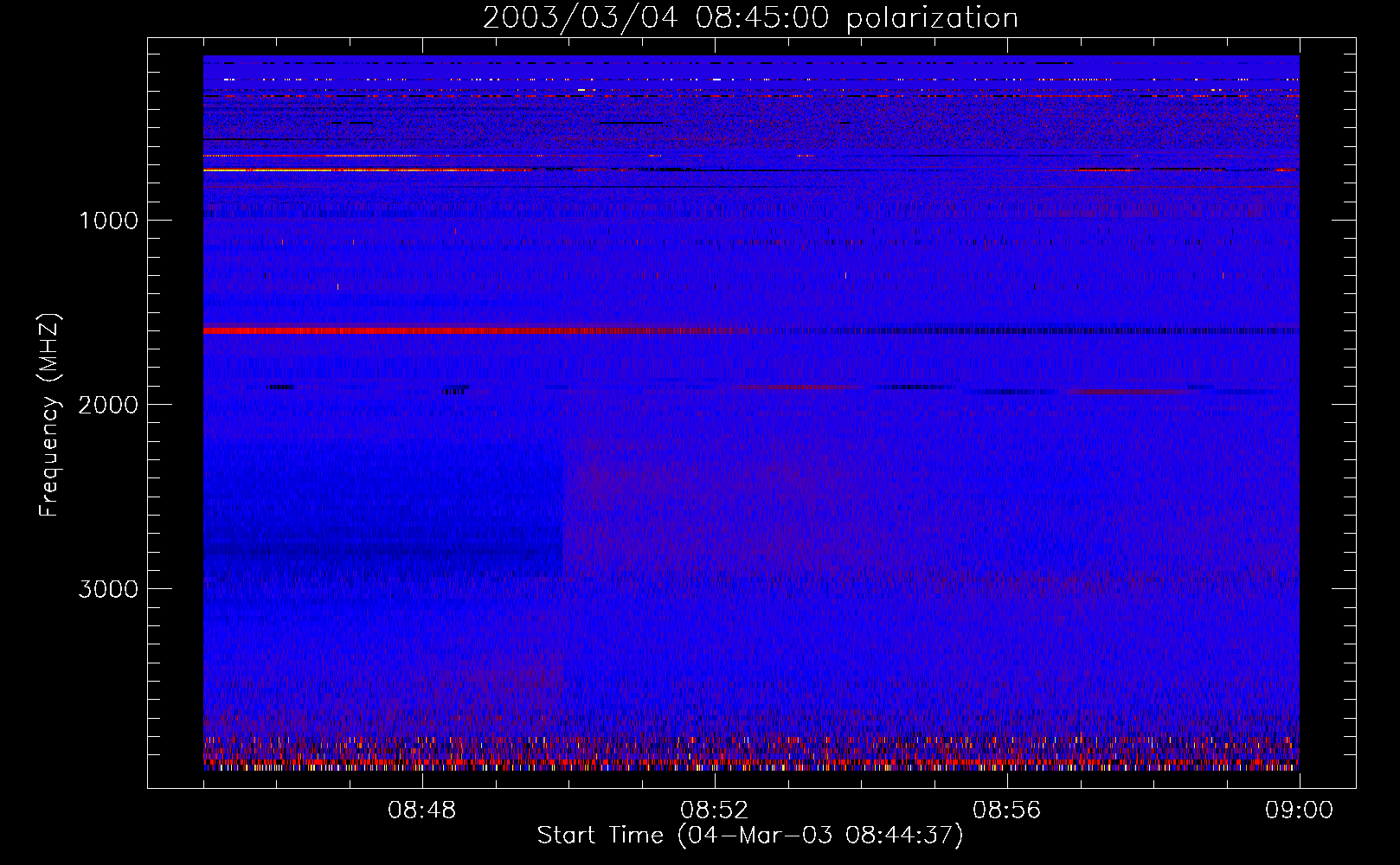Click the 'Frequency (MHZ)' axis label
The height and width of the screenshot is (865, 1400).
[x=49, y=415]
